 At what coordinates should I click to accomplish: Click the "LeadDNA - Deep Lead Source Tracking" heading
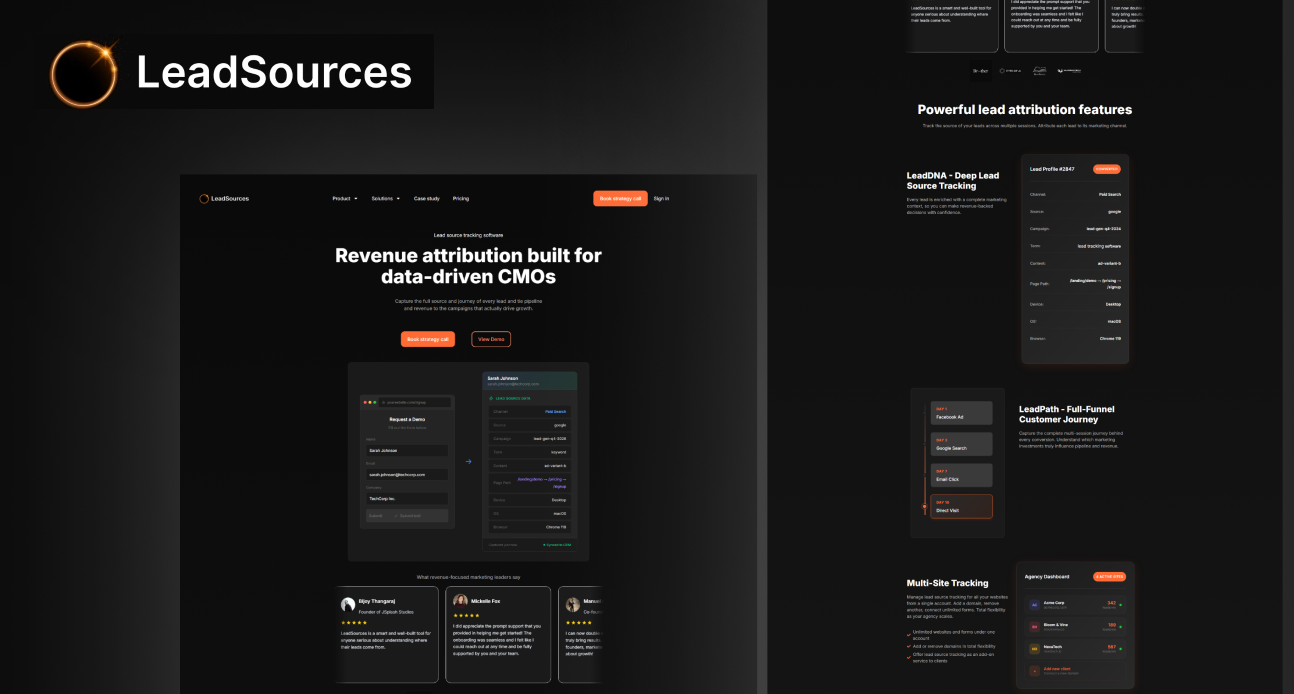point(953,181)
